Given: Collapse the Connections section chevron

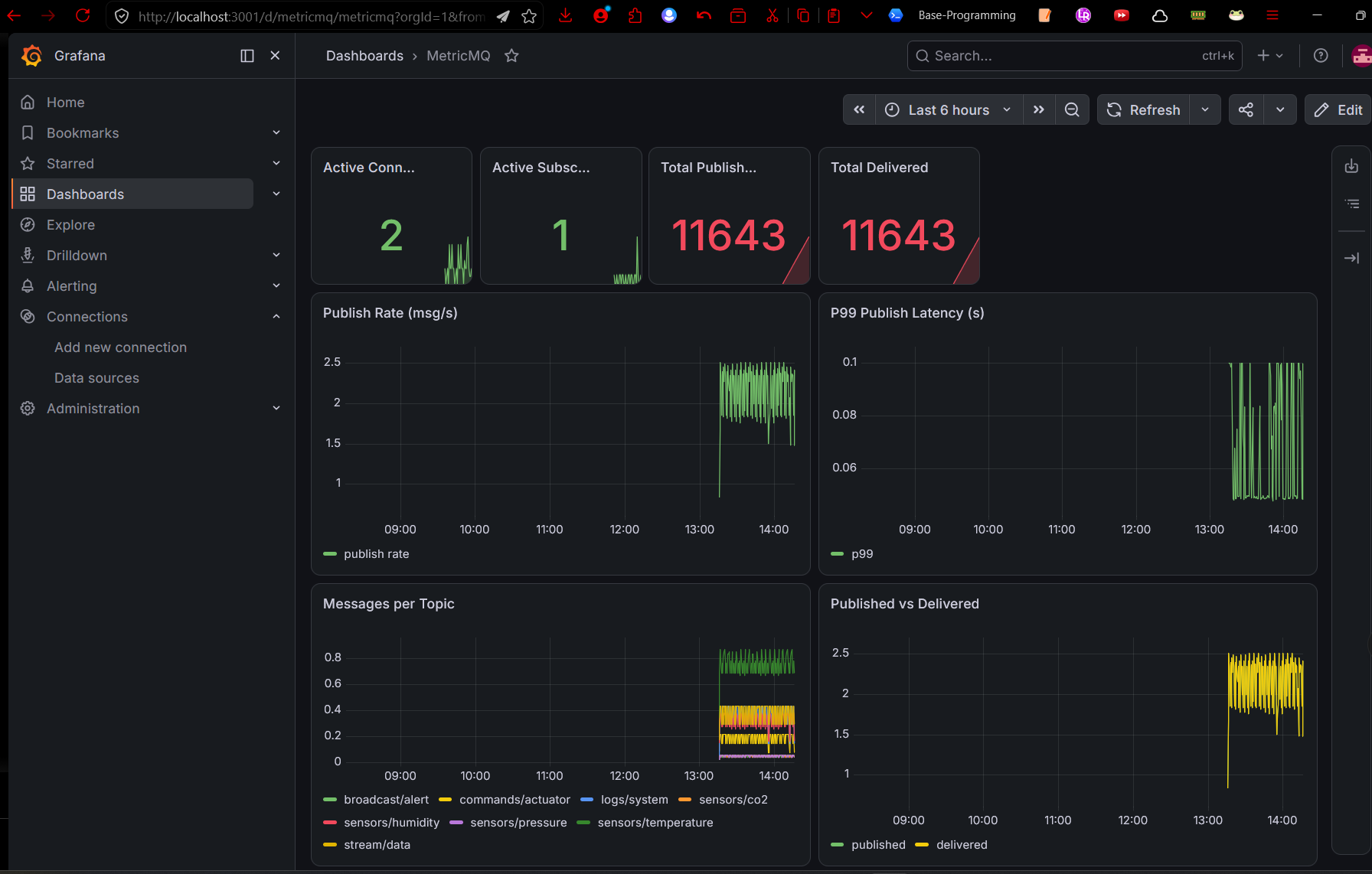Looking at the screenshot, I should [x=276, y=317].
